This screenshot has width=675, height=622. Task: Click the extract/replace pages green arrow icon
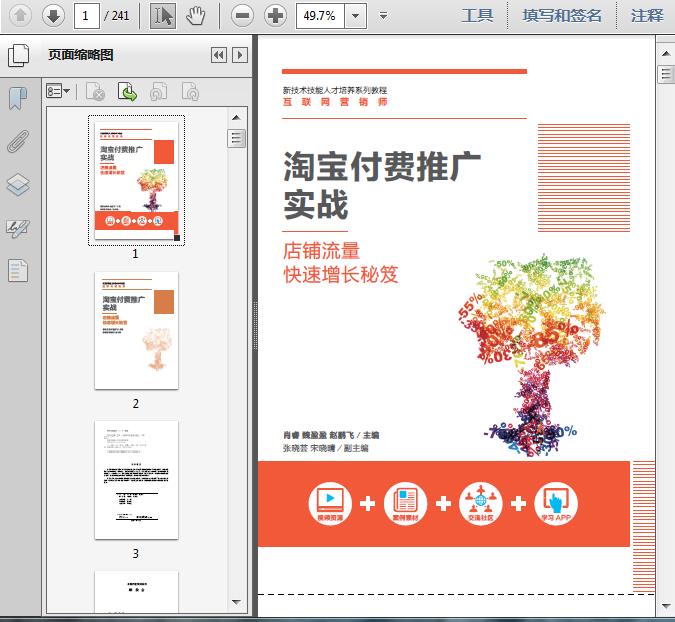pyautogui.click(x=127, y=91)
